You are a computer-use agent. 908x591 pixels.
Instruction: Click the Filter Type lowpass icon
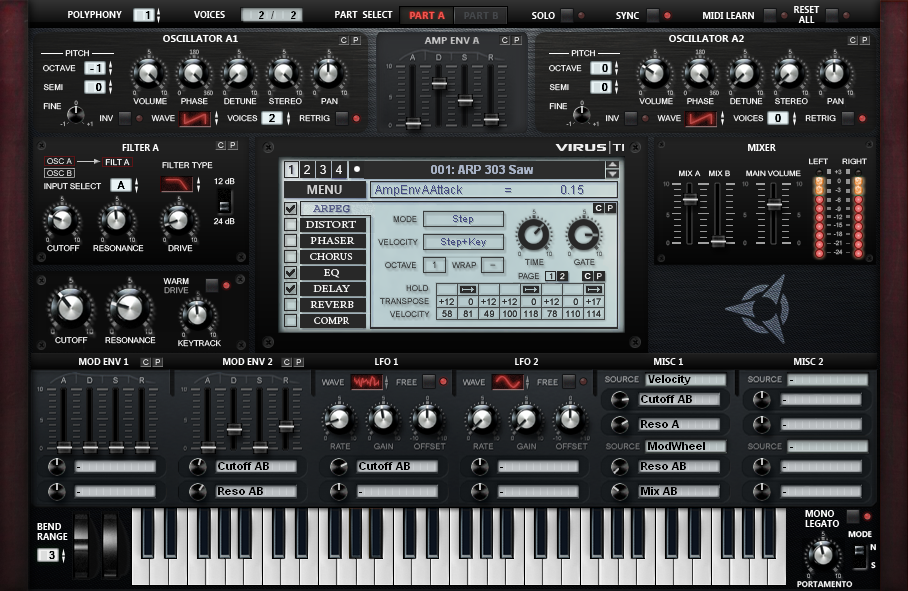tap(177, 185)
